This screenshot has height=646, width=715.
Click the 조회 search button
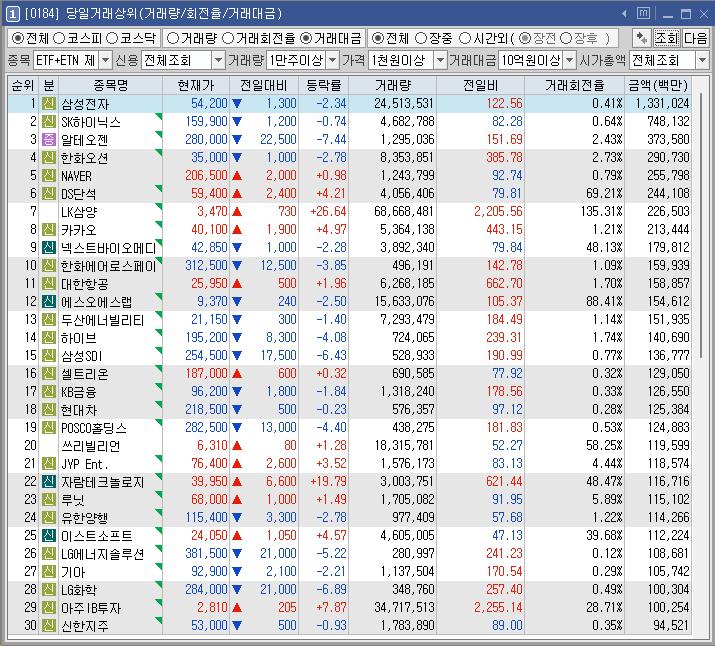[x=667, y=38]
